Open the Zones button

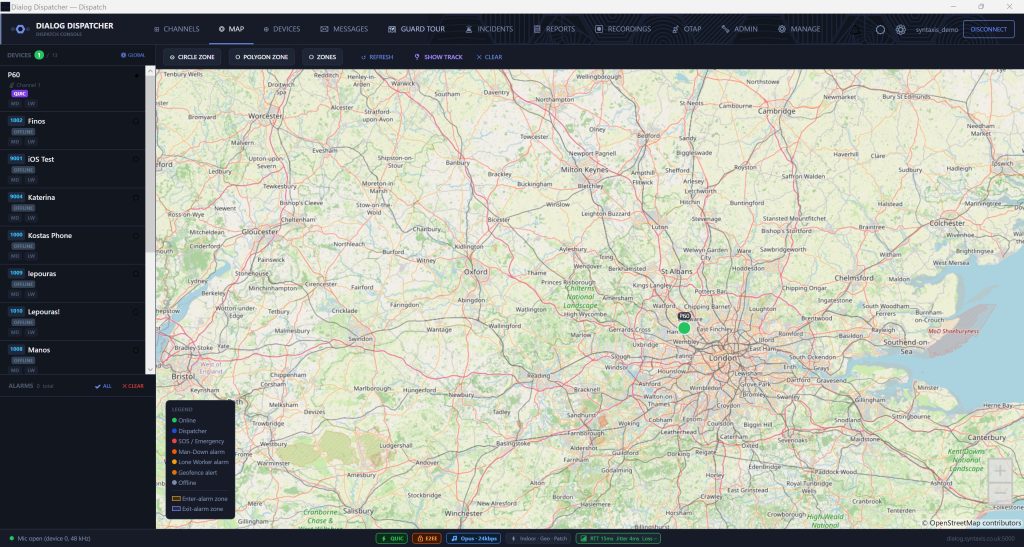323,57
